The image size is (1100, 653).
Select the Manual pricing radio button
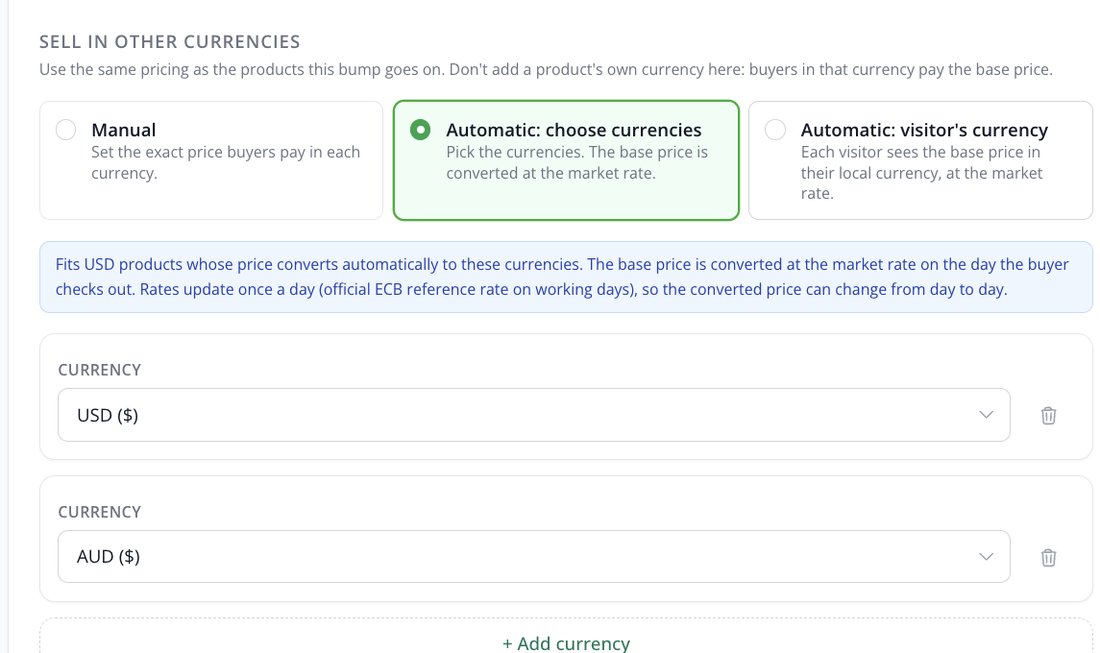(x=66, y=130)
